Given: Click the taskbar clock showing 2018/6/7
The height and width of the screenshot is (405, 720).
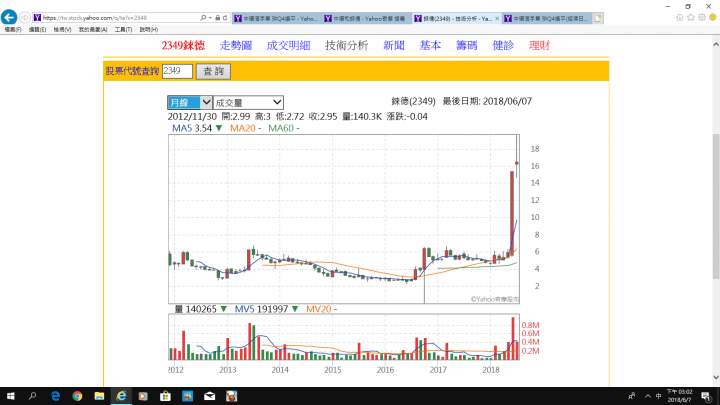Looking at the screenshot, I should 680,396.
